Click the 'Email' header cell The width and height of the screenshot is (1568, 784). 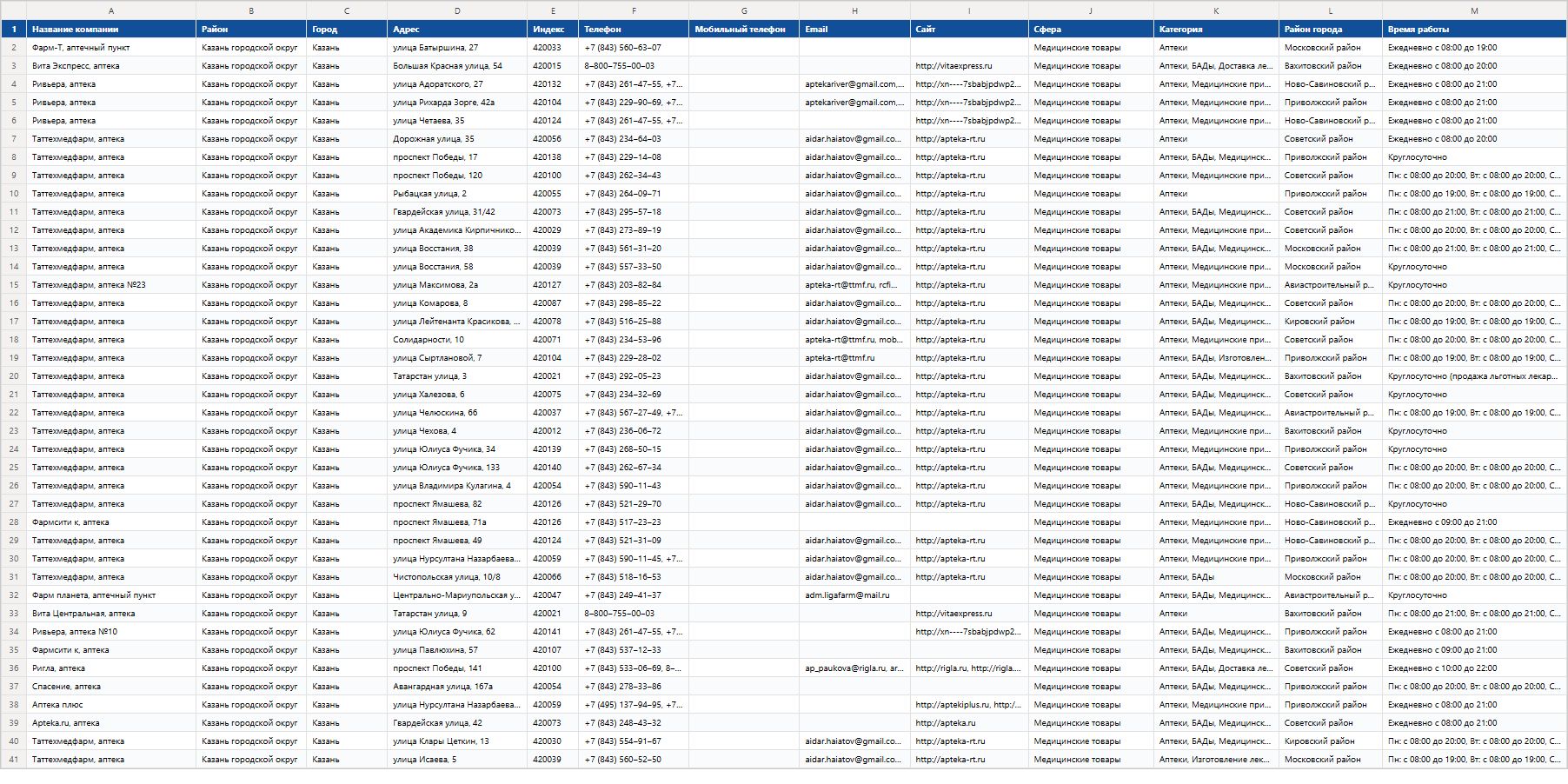(x=854, y=29)
